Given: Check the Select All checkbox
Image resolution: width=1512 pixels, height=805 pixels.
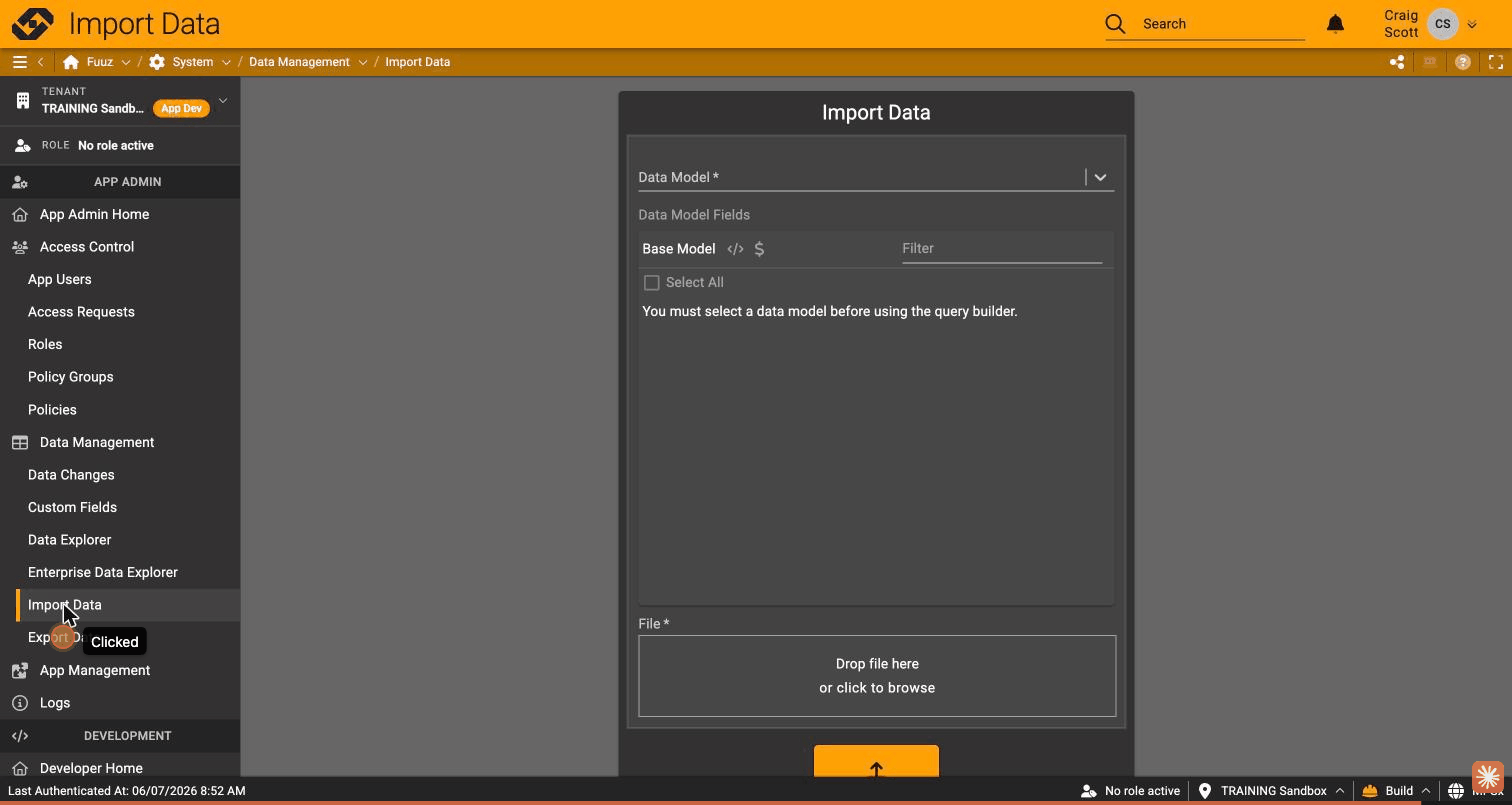Looking at the screenshot, I should (652, 283).
